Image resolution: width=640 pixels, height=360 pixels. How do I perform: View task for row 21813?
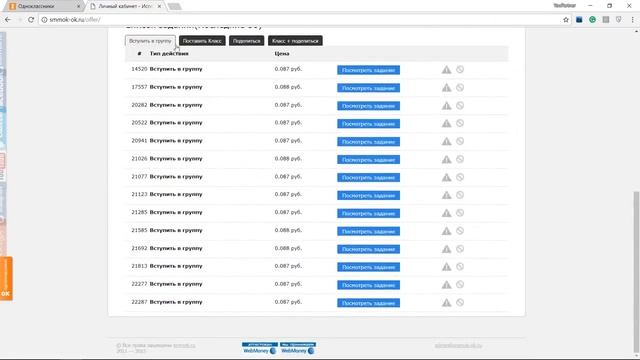coord(368,267)
